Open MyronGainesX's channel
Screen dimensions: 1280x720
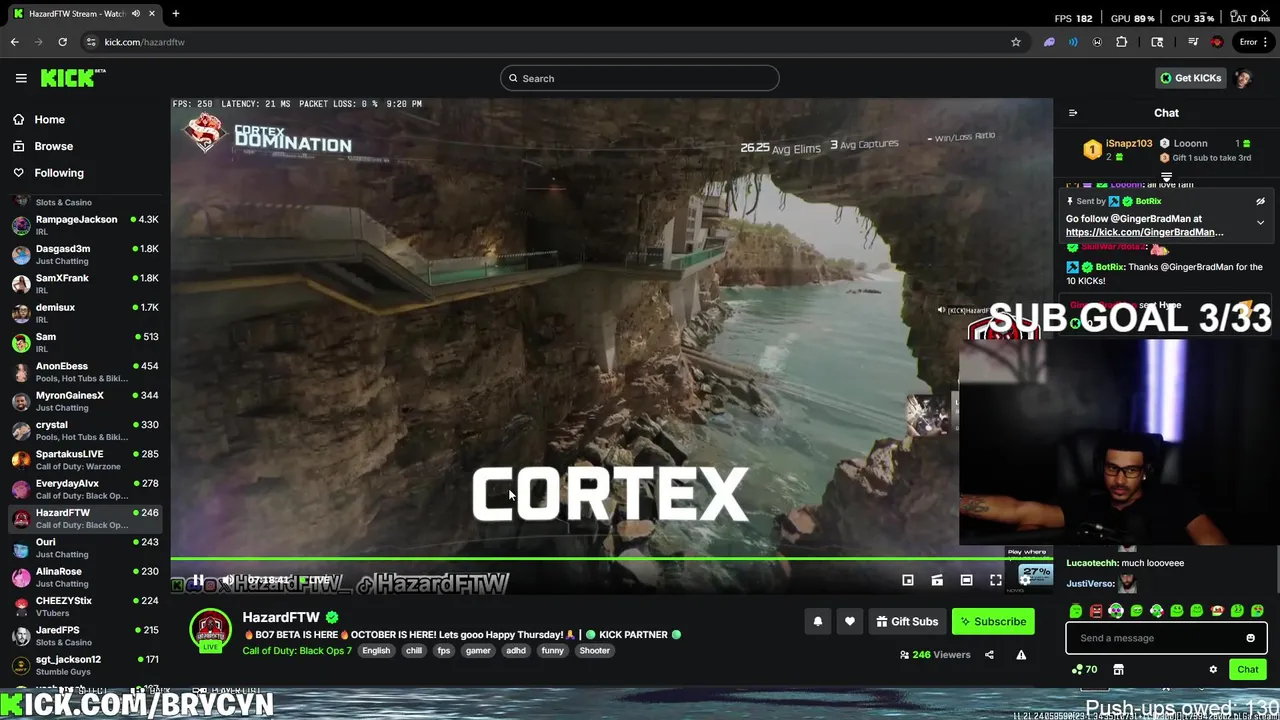coord(85,402)
